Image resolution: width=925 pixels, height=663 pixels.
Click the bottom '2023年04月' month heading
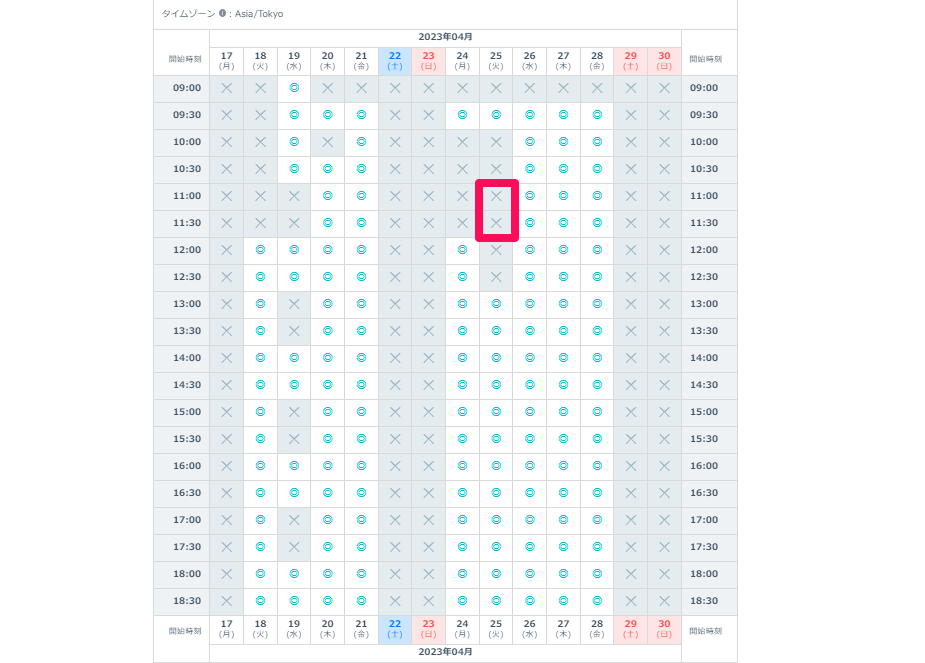[x=445, y=652]
